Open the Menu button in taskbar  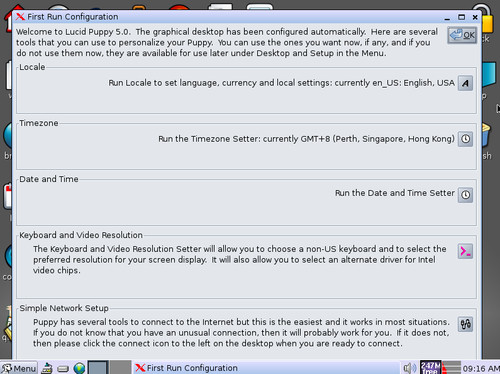[x=19, y=368]
